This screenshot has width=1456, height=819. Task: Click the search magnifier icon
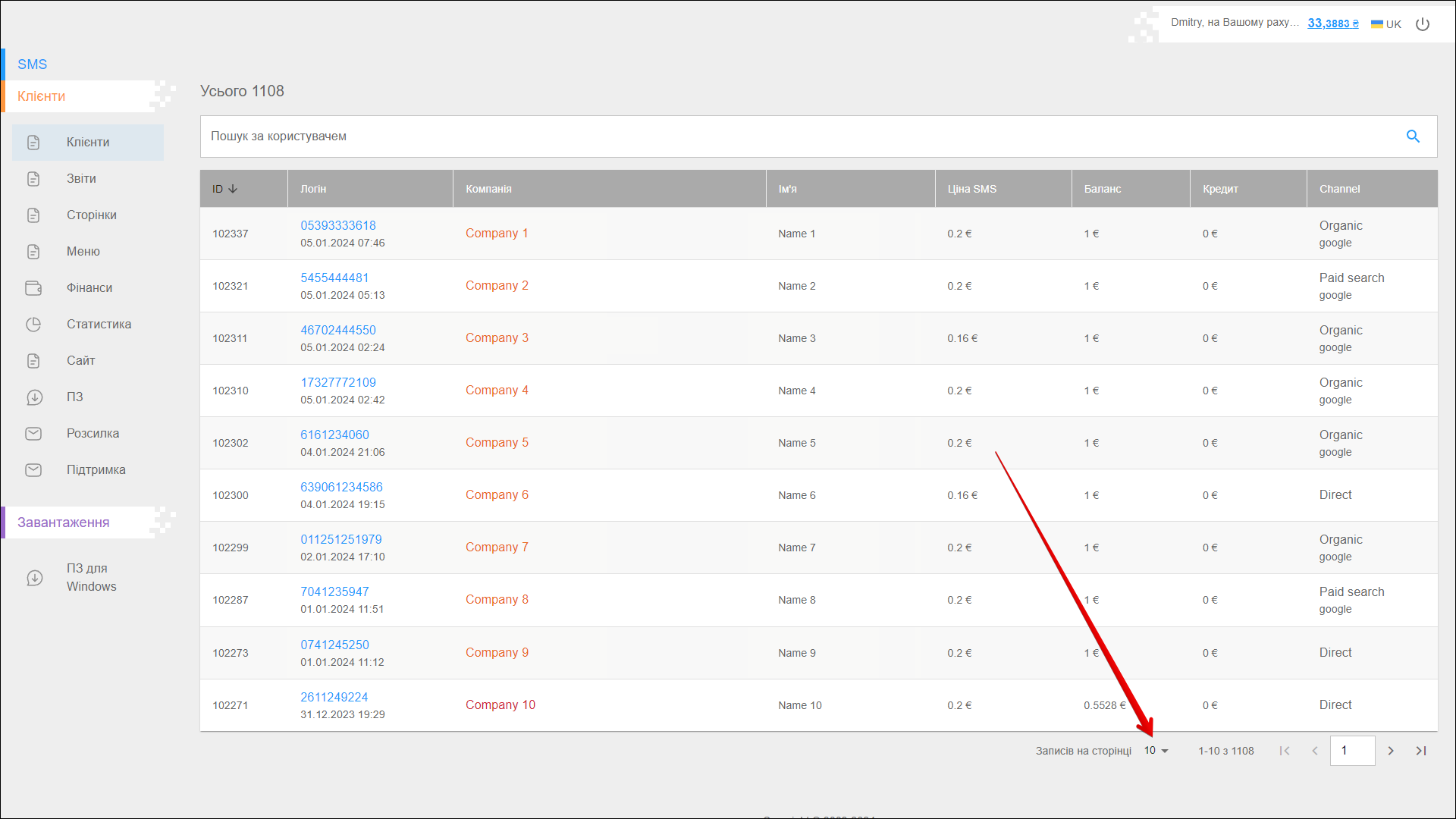coord(1413,136)
